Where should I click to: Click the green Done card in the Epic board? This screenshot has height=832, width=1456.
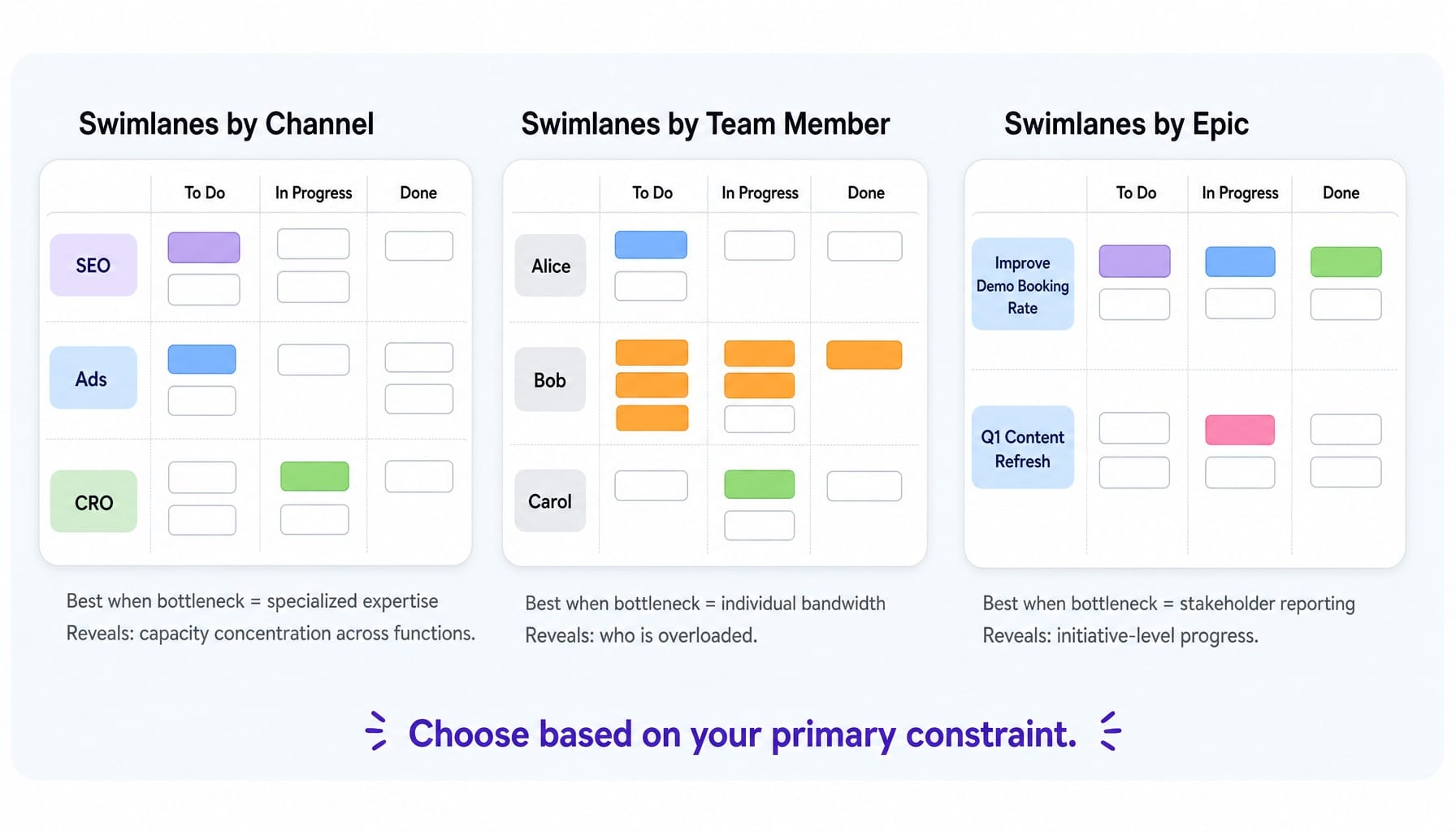pyautogui.click(x=1346, y=262)
